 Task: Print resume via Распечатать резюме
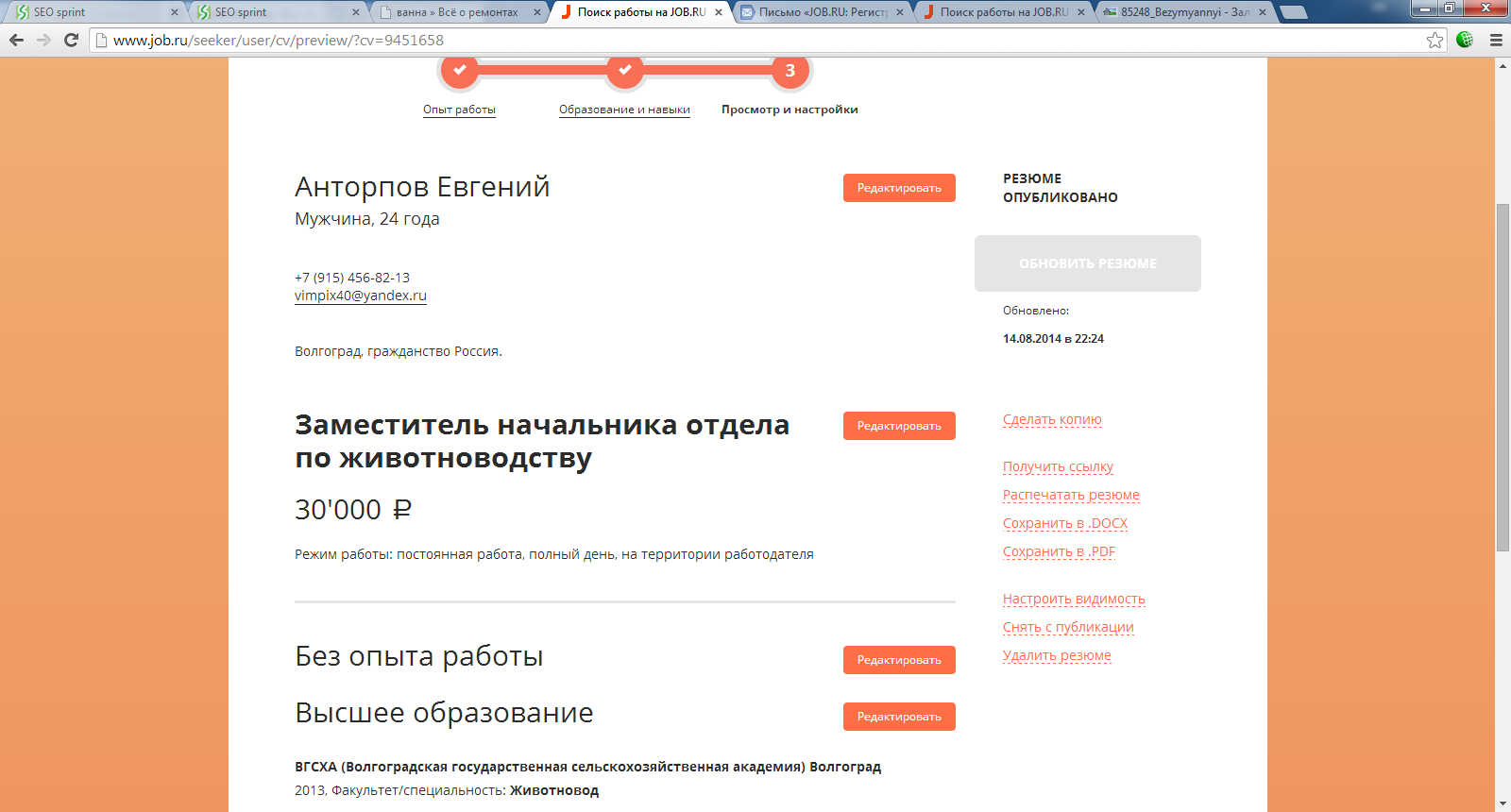pos(1071,496)
